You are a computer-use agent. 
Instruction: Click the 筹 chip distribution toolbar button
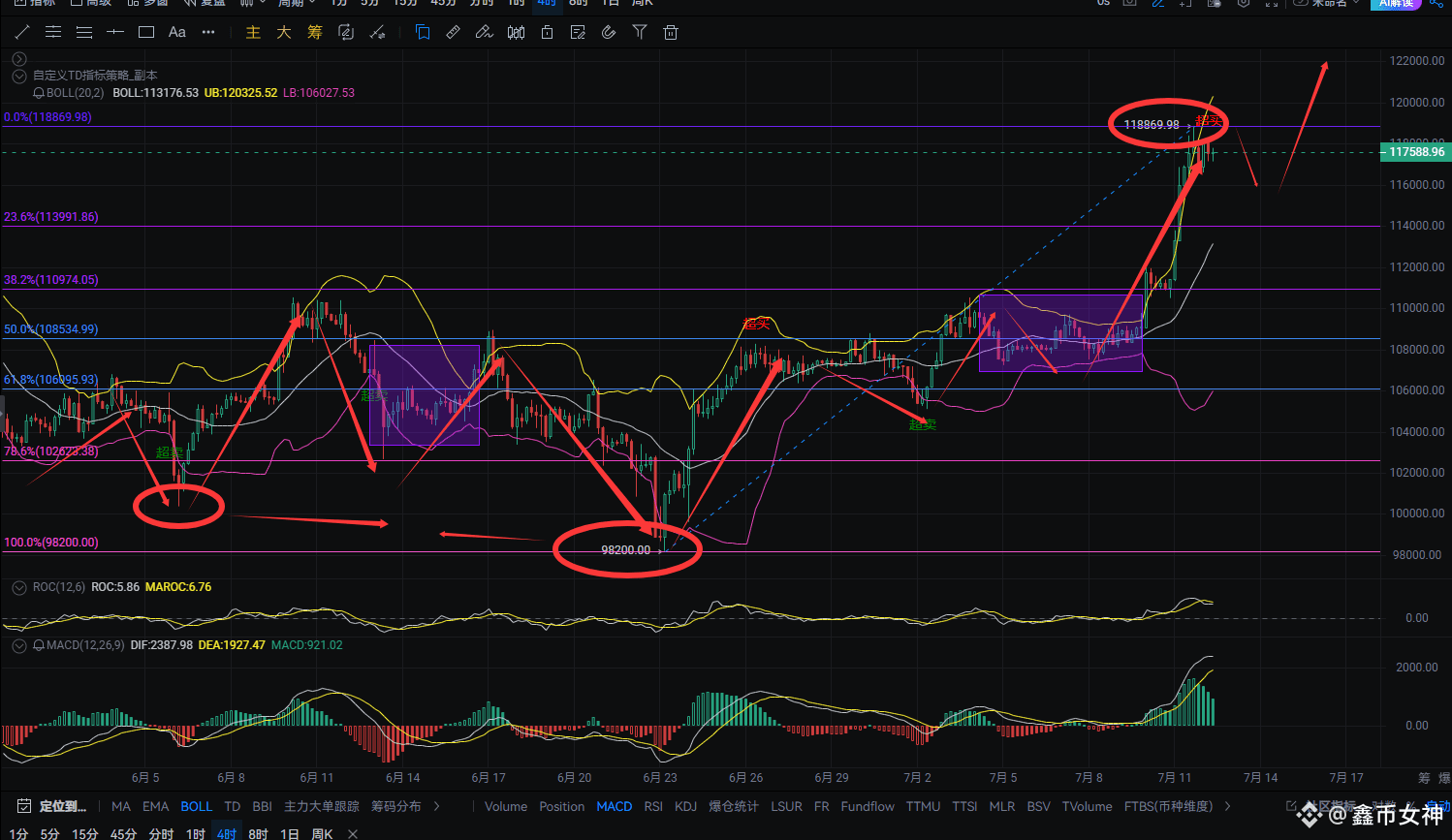(x=314, y=32)
